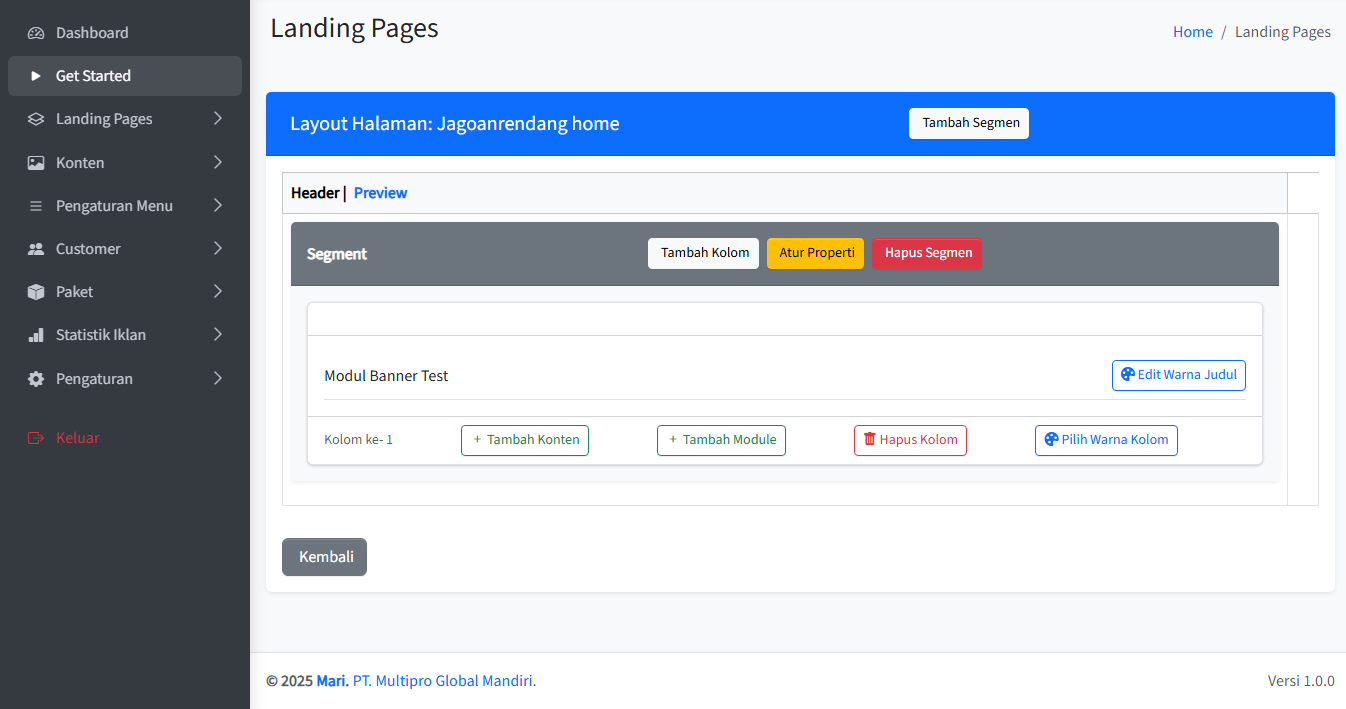
Task: Choose Pilih Warna Kolom color option
Action: tap(1105, 440)
